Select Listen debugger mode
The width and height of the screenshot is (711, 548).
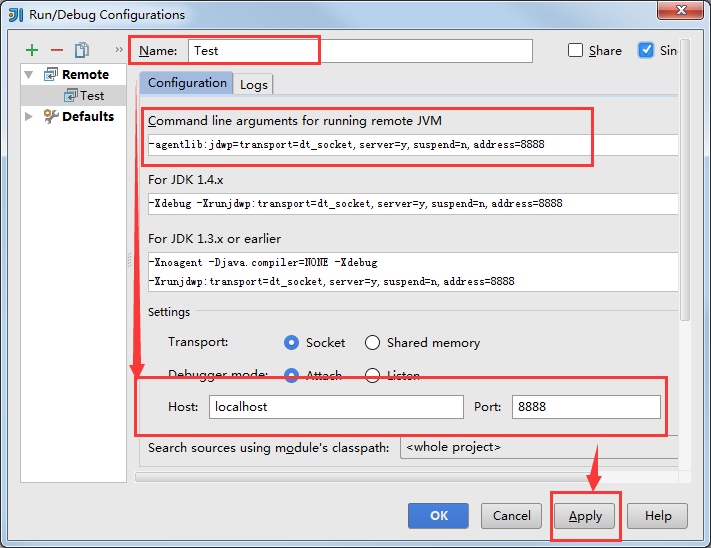372,376
